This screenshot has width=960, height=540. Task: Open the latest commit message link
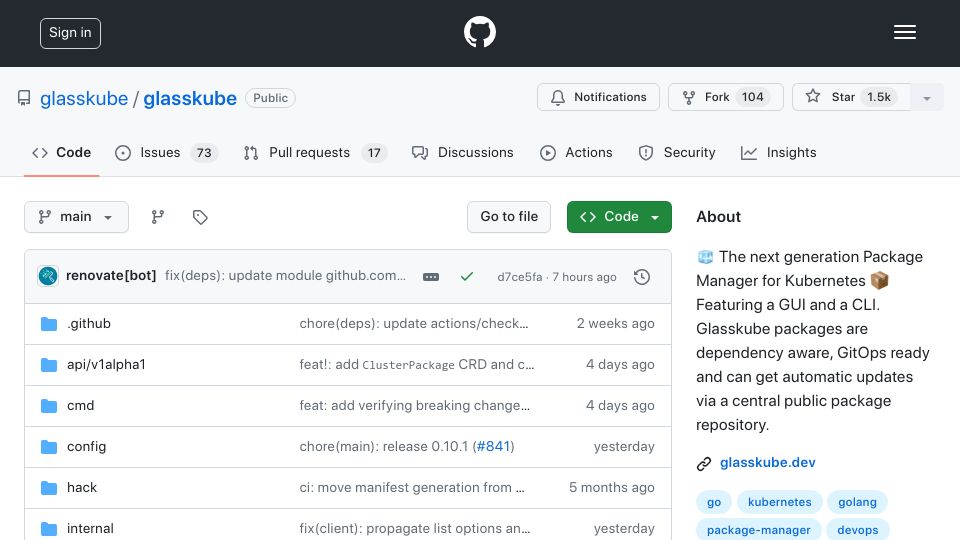(x=285, y=276)
